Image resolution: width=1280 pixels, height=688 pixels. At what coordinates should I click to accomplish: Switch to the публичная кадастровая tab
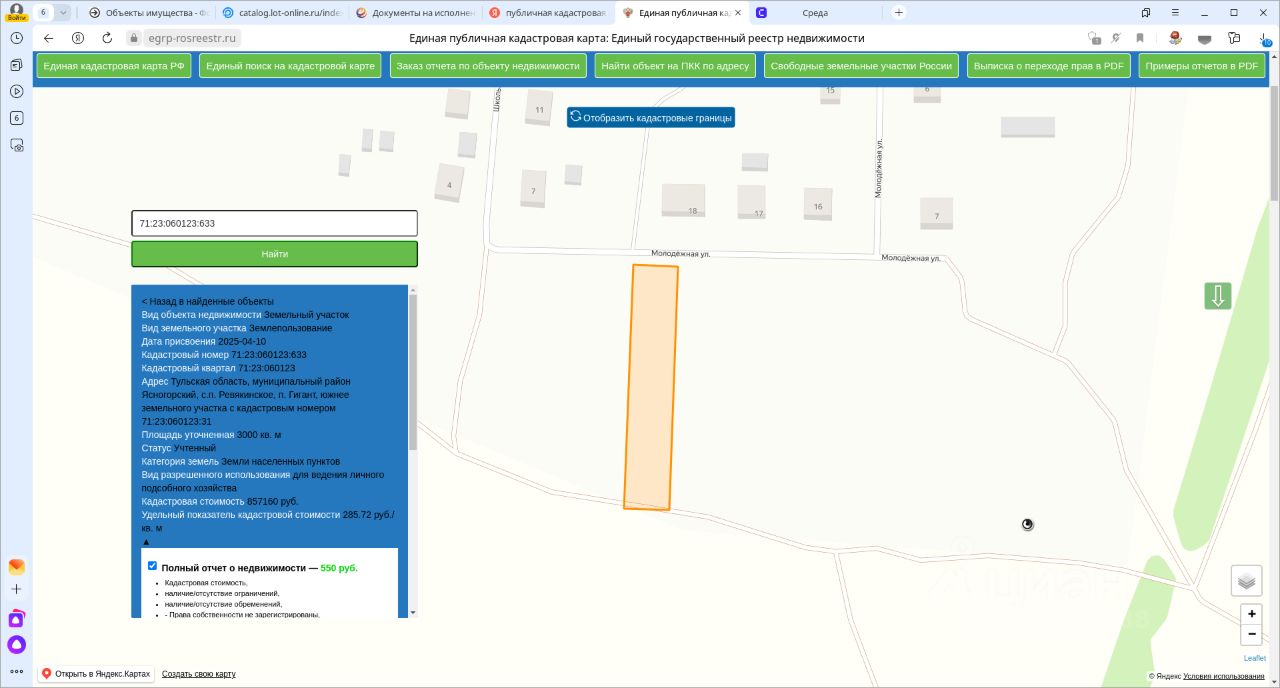547,12
